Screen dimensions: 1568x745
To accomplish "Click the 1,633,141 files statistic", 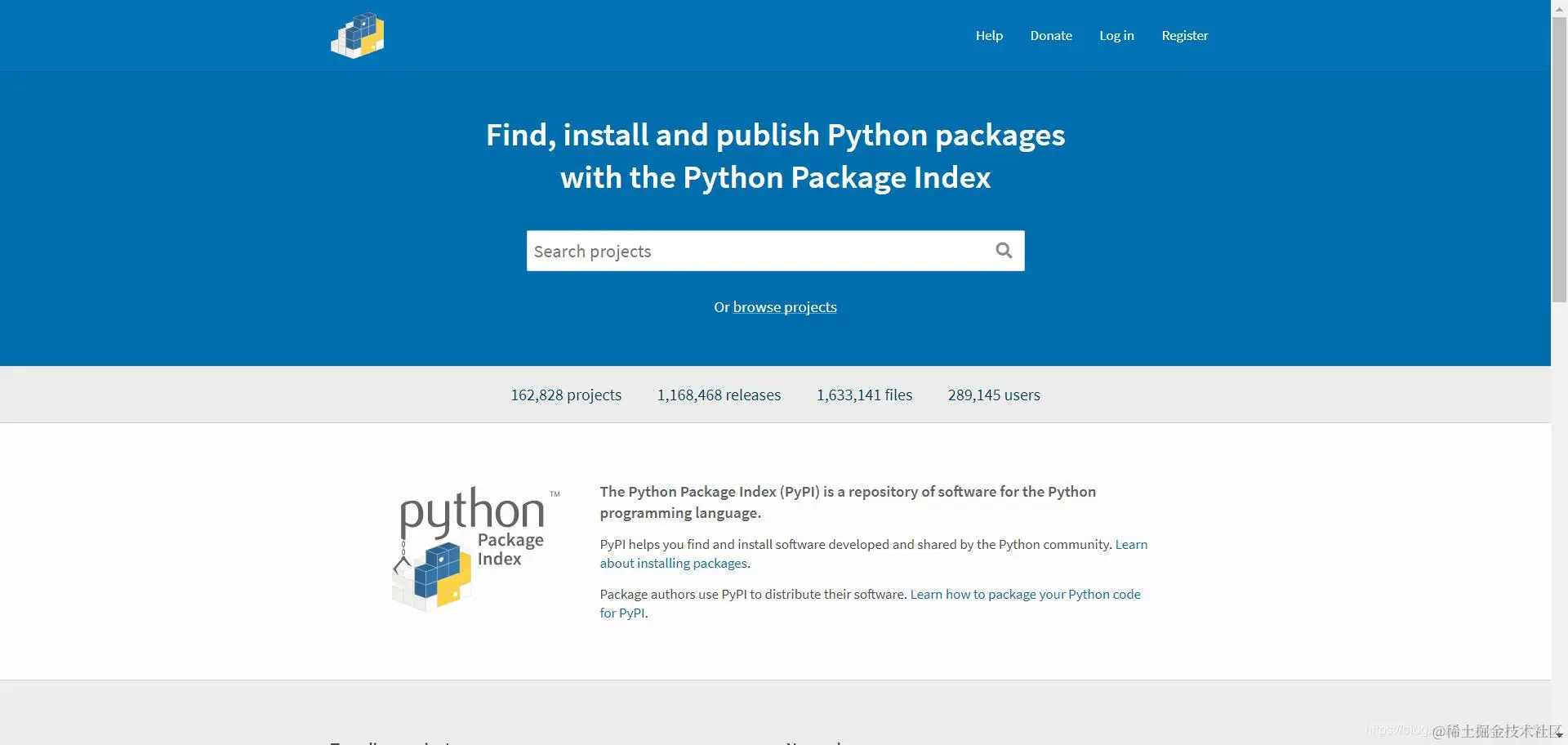I will coord(864,395).
